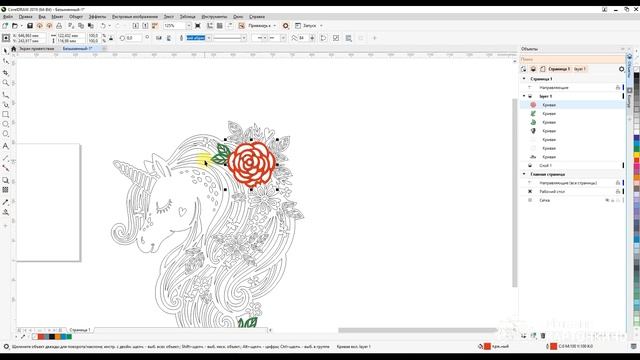
Task: Mirror selected object vertically
Action: [x=169, y=38]
